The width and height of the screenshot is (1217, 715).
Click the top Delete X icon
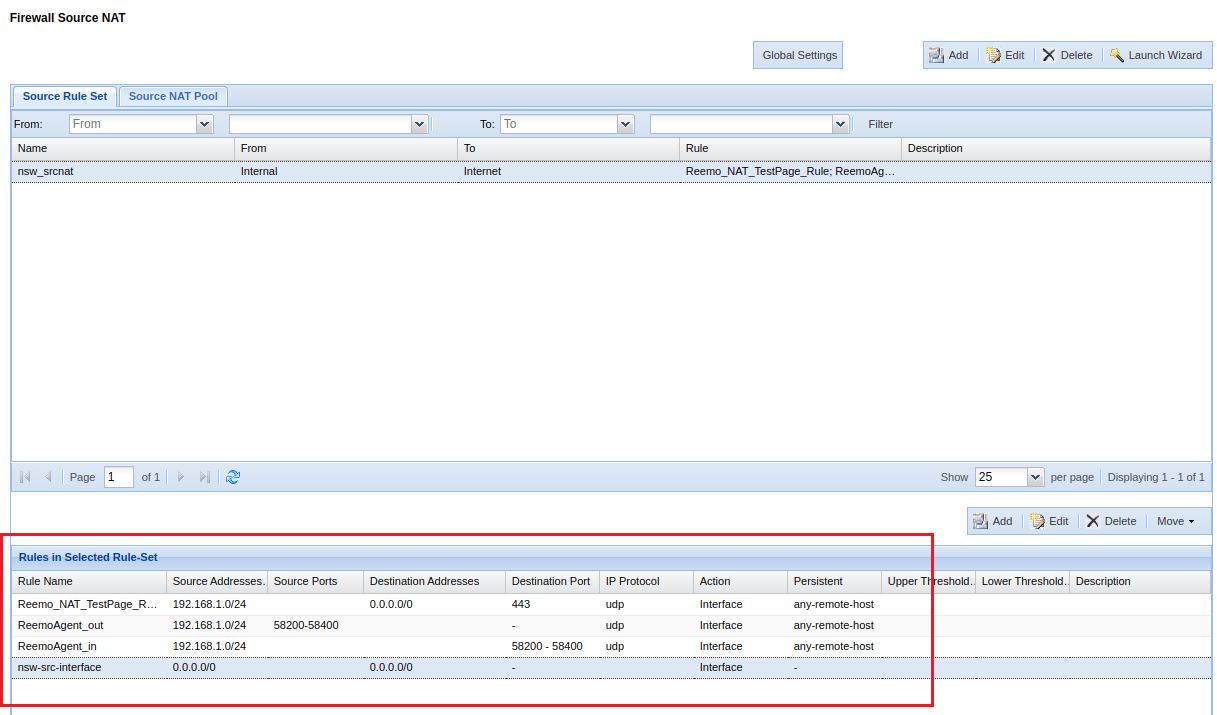[1049, 56]
